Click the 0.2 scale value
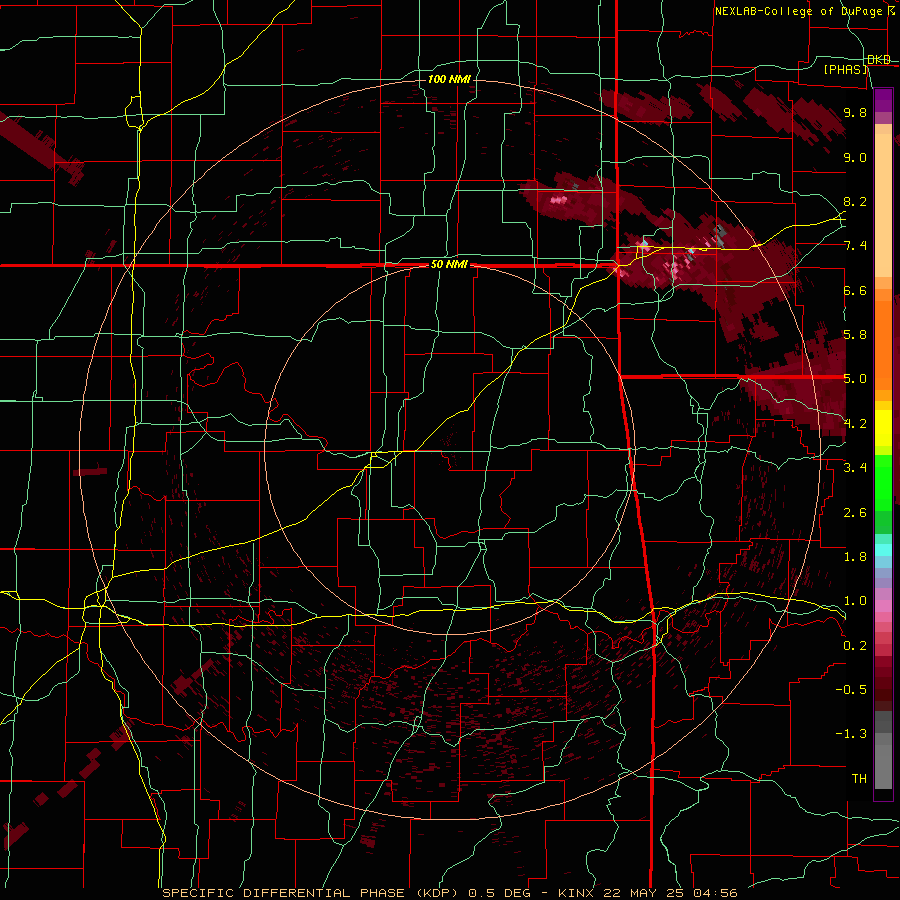The image size is (900, 900). pos(855,646)
